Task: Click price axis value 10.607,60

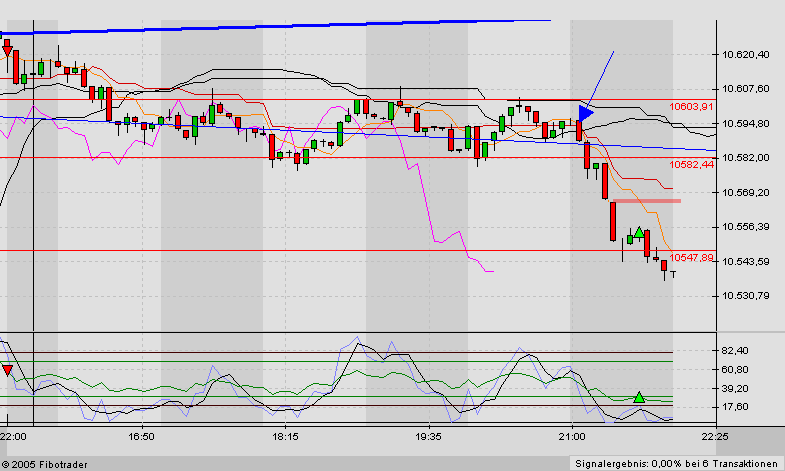Action: [x=745, y=89]
